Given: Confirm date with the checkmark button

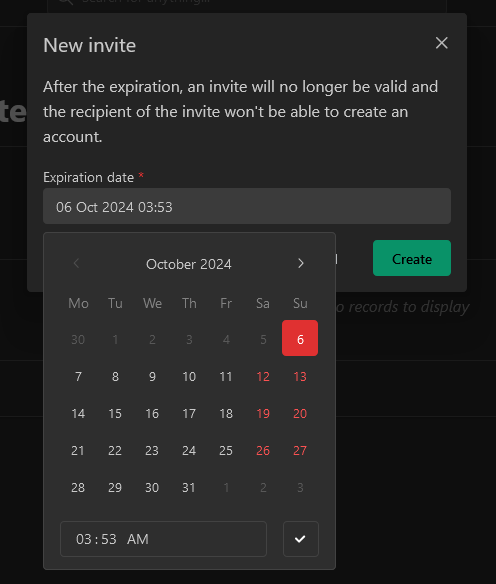Looking at the screenshot, I should coord(301,539).
